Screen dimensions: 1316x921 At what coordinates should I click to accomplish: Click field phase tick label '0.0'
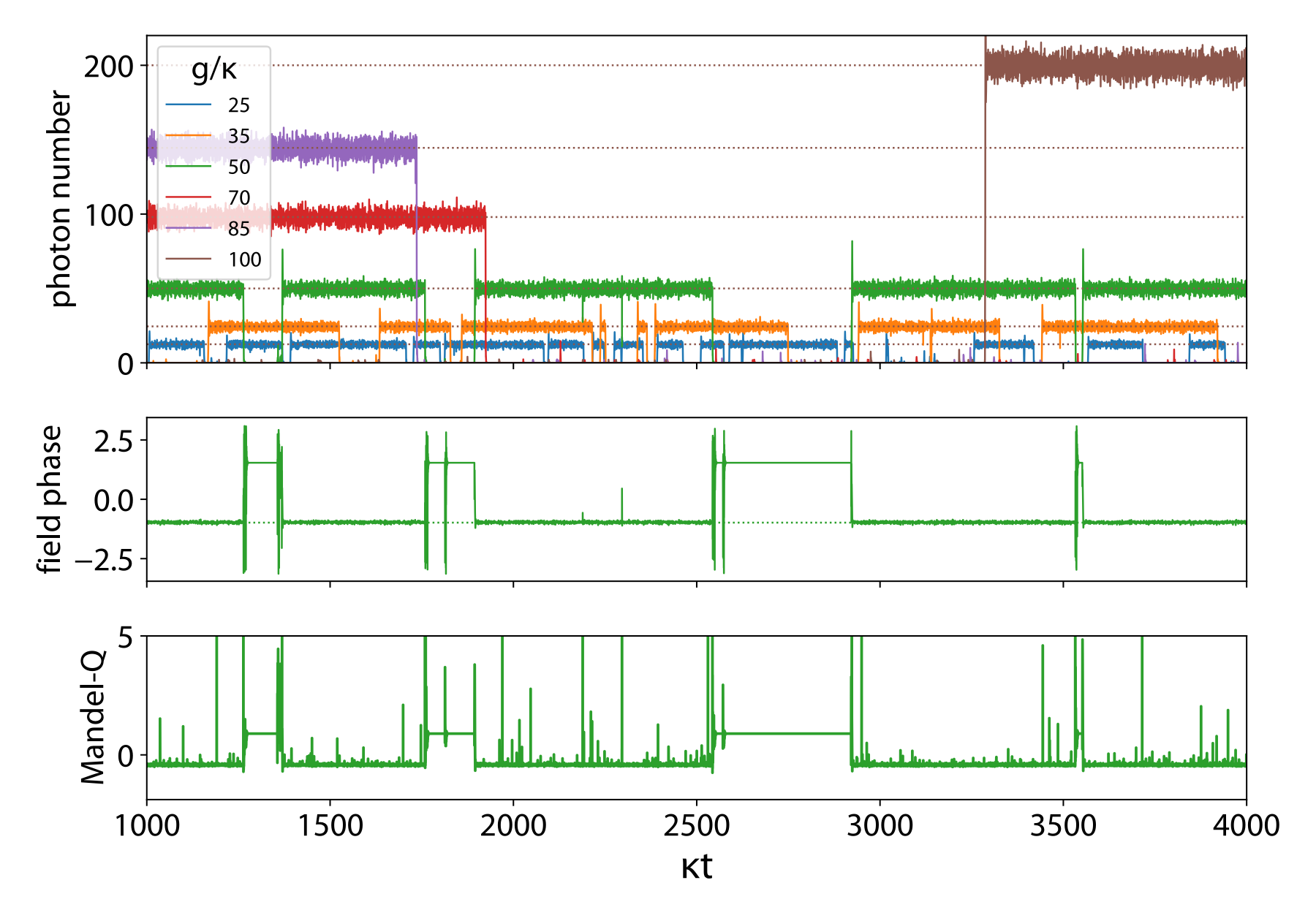115,500
